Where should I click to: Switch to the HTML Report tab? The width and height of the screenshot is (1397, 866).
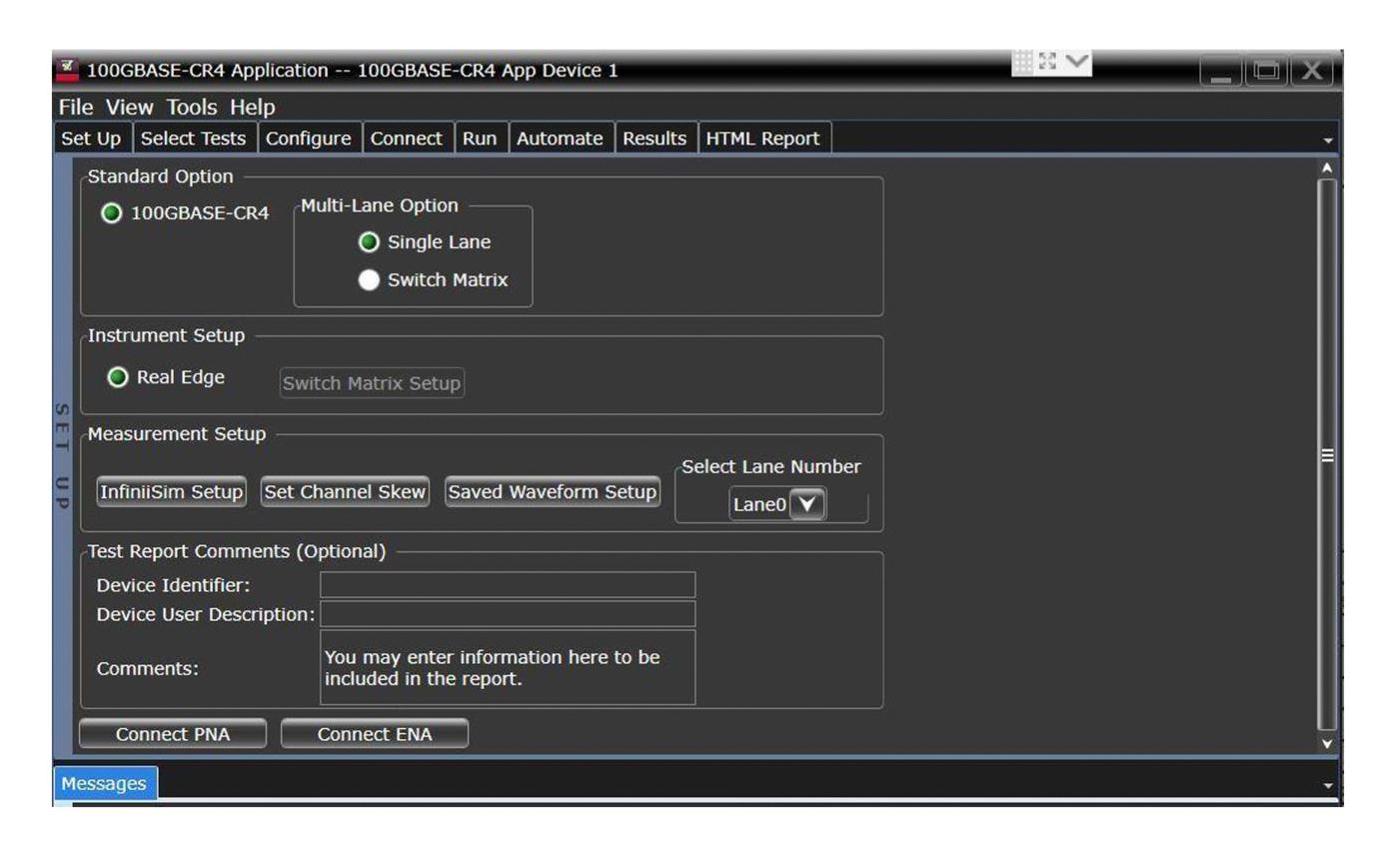(x=763, y=139)
